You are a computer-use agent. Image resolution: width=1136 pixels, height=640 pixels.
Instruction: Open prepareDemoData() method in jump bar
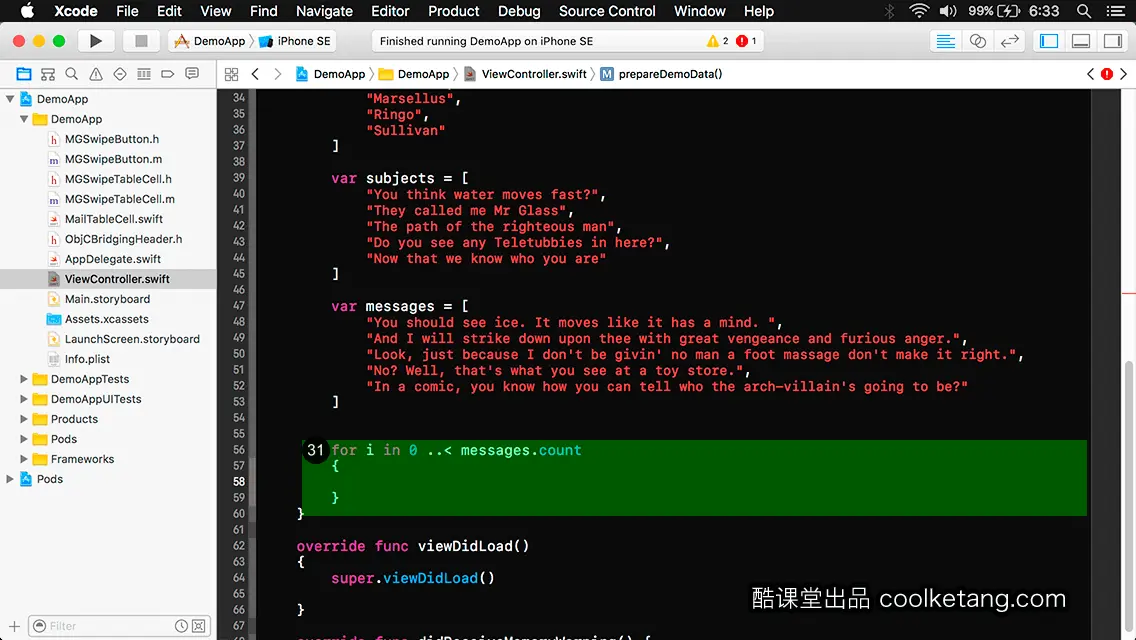point(661,74)
